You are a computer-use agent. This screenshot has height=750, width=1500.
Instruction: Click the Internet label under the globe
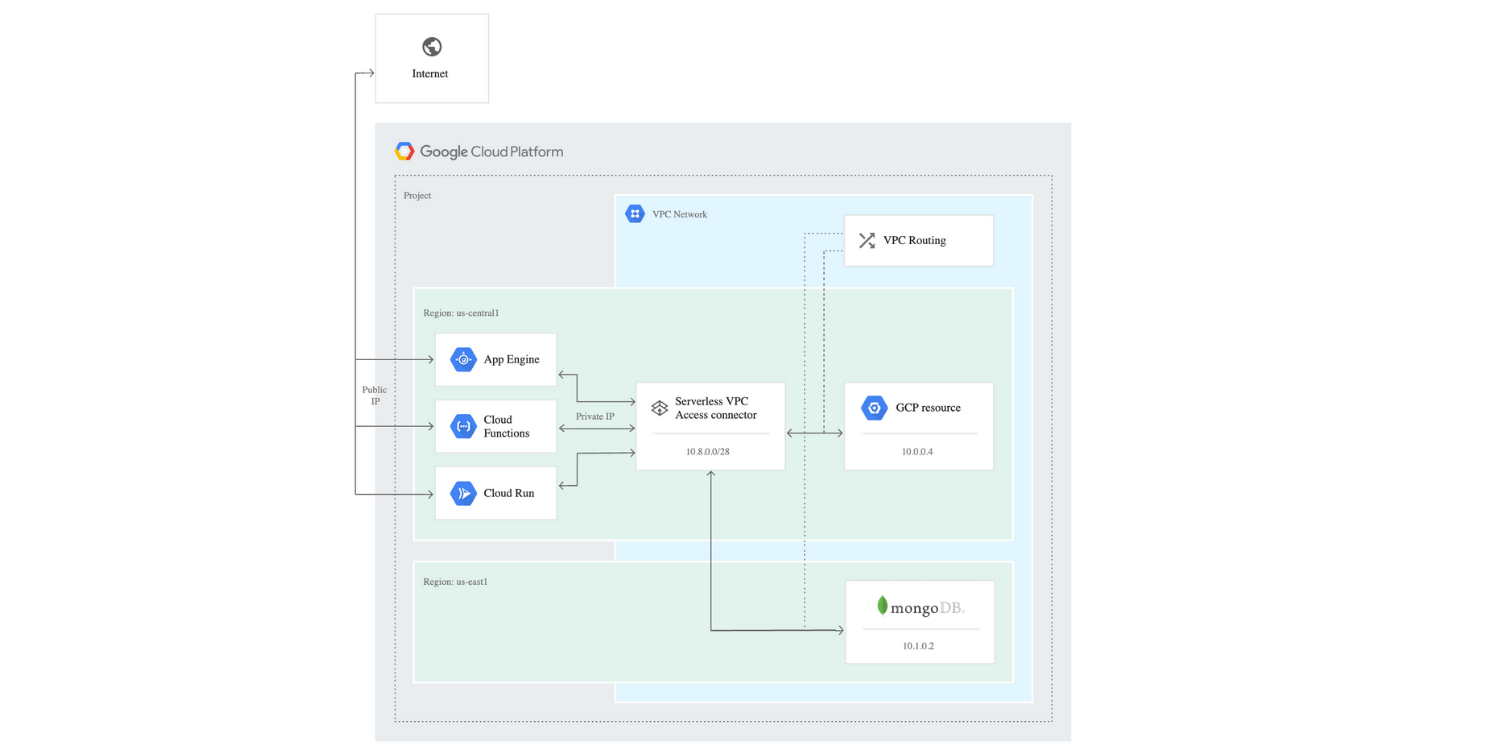[430, 73]
